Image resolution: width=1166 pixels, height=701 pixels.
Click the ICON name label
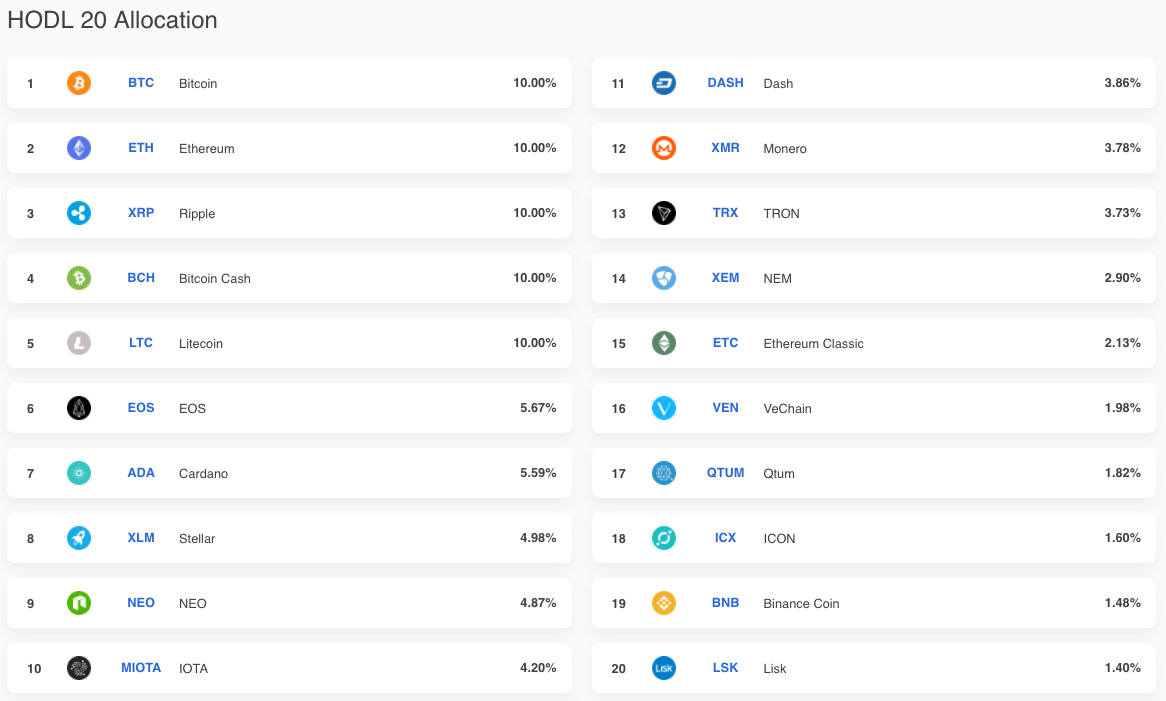[779, 538]
